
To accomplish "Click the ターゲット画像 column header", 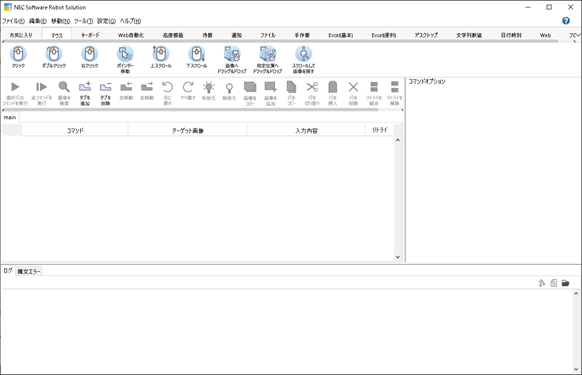I will point(187,130).
